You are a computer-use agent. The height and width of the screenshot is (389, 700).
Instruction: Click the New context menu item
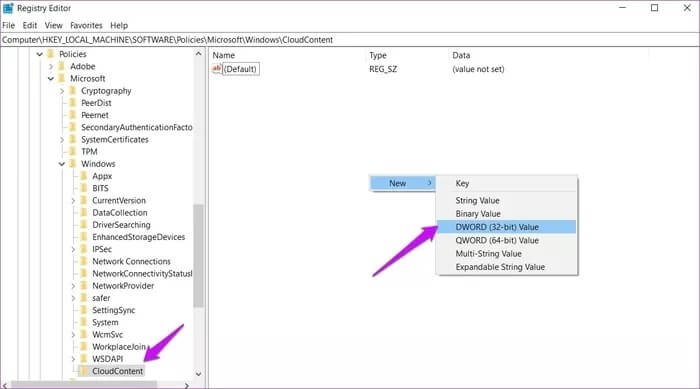click(403, 183)
